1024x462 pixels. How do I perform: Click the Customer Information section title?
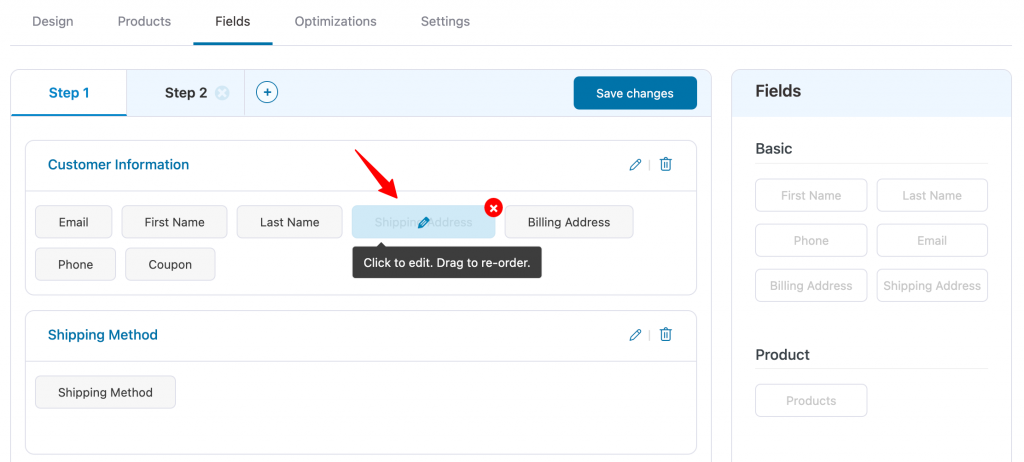pos(118,165)
